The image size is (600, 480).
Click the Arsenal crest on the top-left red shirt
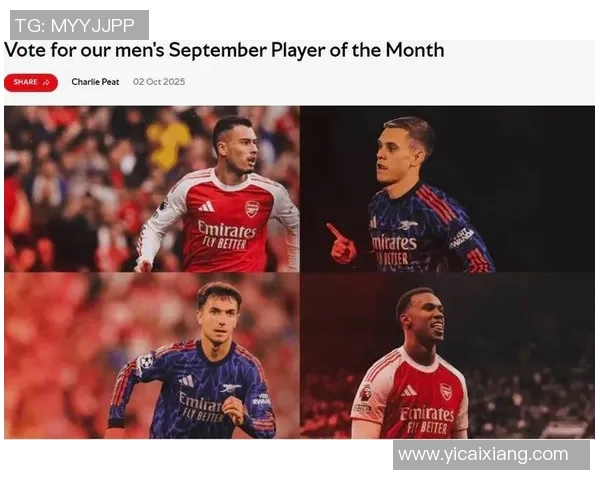(252, 208)
